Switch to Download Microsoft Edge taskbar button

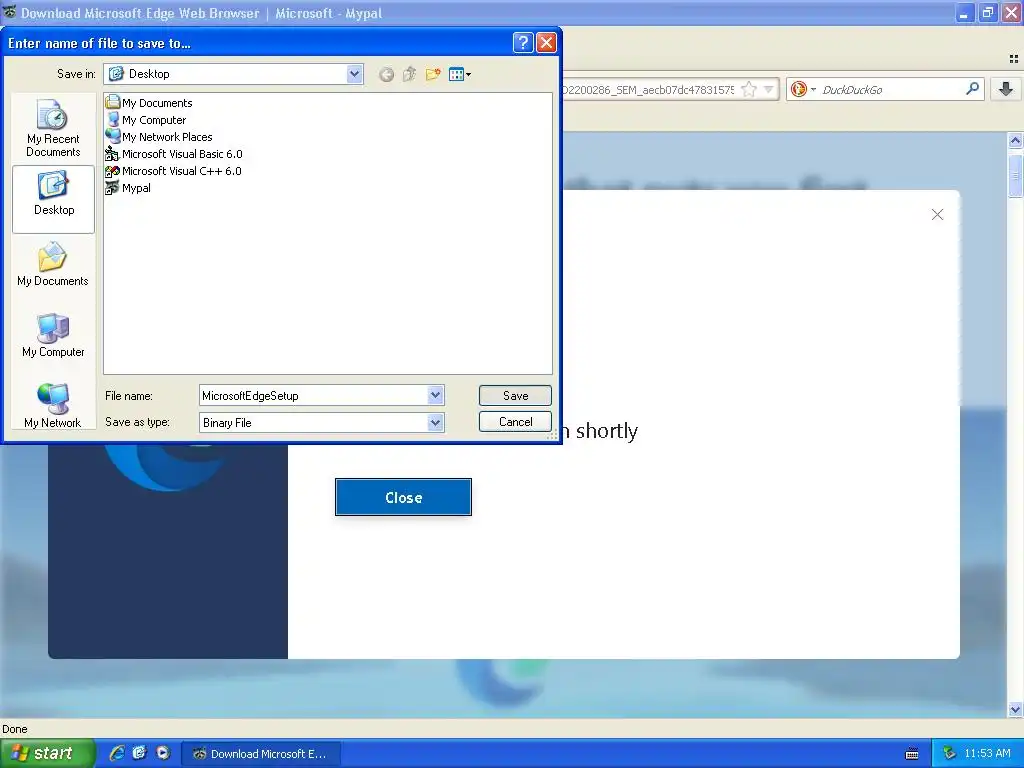pyautogui.click(x=261, y=754)
